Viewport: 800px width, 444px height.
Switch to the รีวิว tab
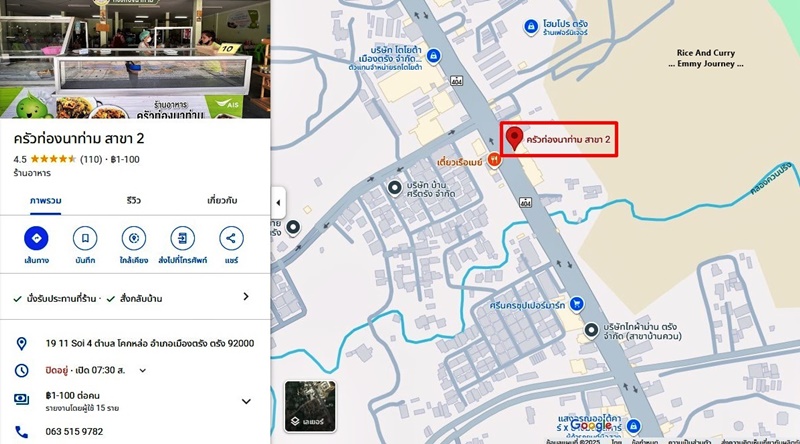(x=133, y=201)
